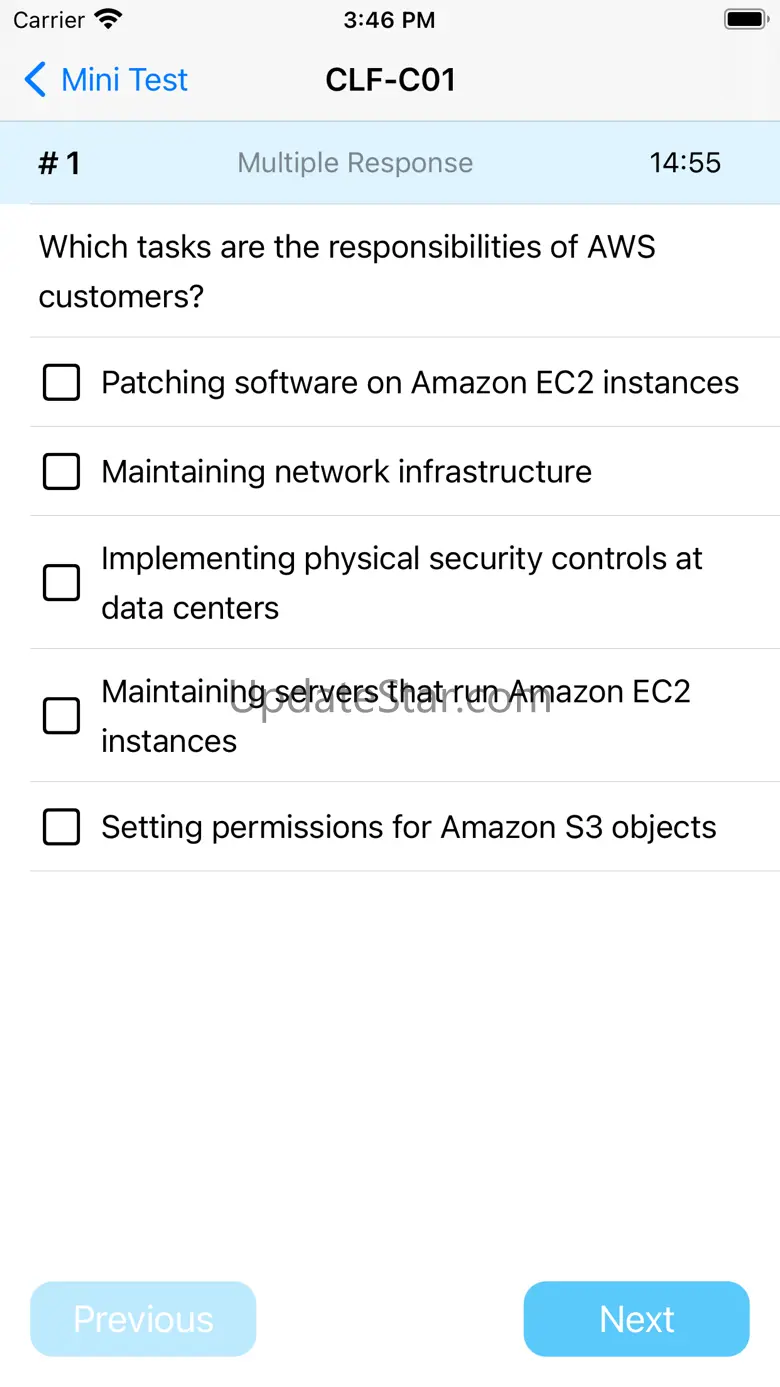The width and height of the screenshot is (780, 1387).
Task: Select 'Implementing physical security controls' checkbox
Action: [x=61, y=582]
